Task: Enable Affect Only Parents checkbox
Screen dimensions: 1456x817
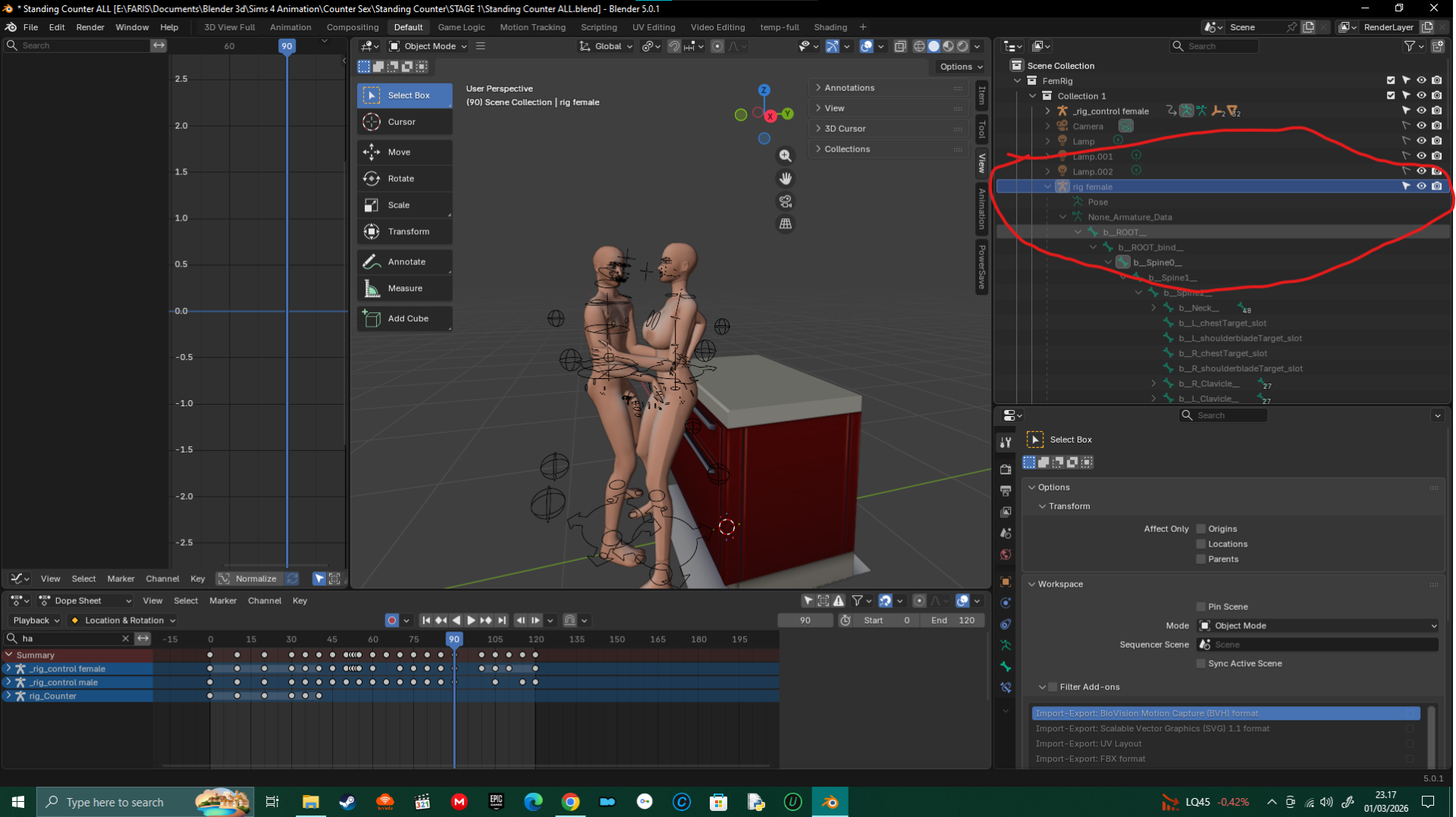Action: [x=1200, y=559]
